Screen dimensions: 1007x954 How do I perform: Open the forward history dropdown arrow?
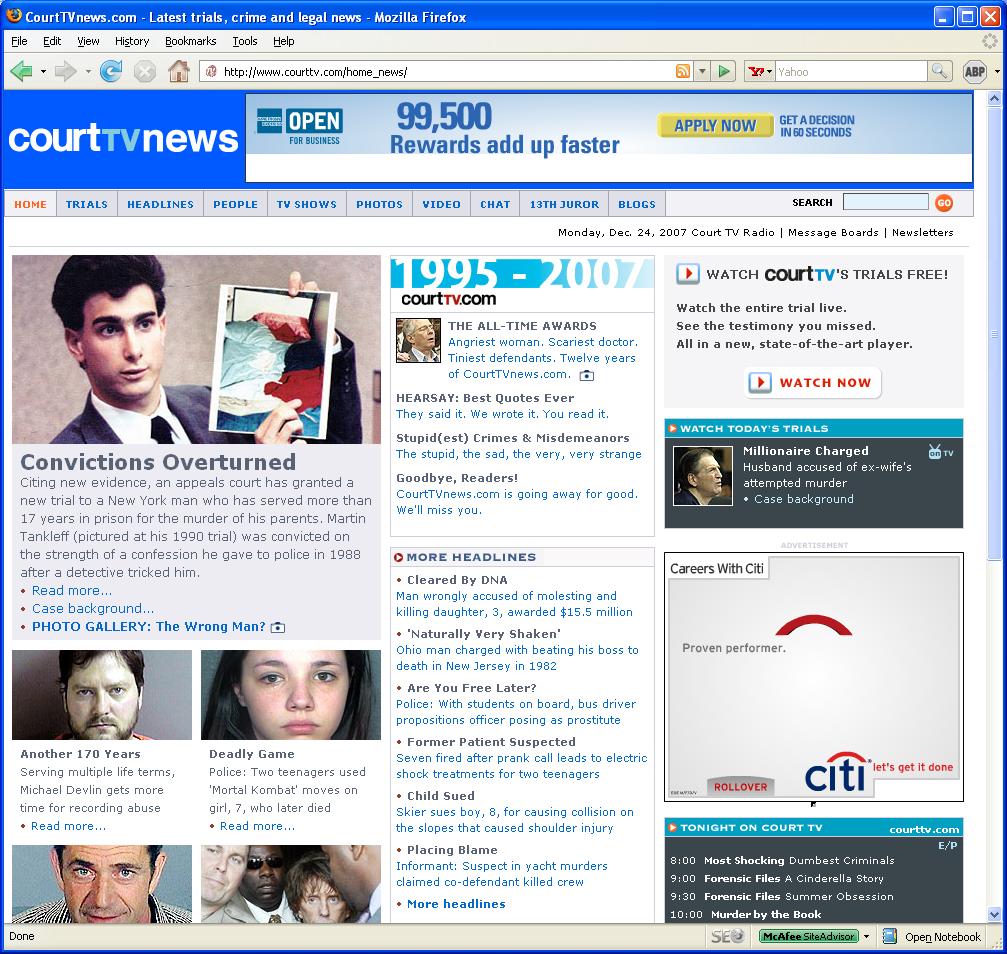coord(88,71)
